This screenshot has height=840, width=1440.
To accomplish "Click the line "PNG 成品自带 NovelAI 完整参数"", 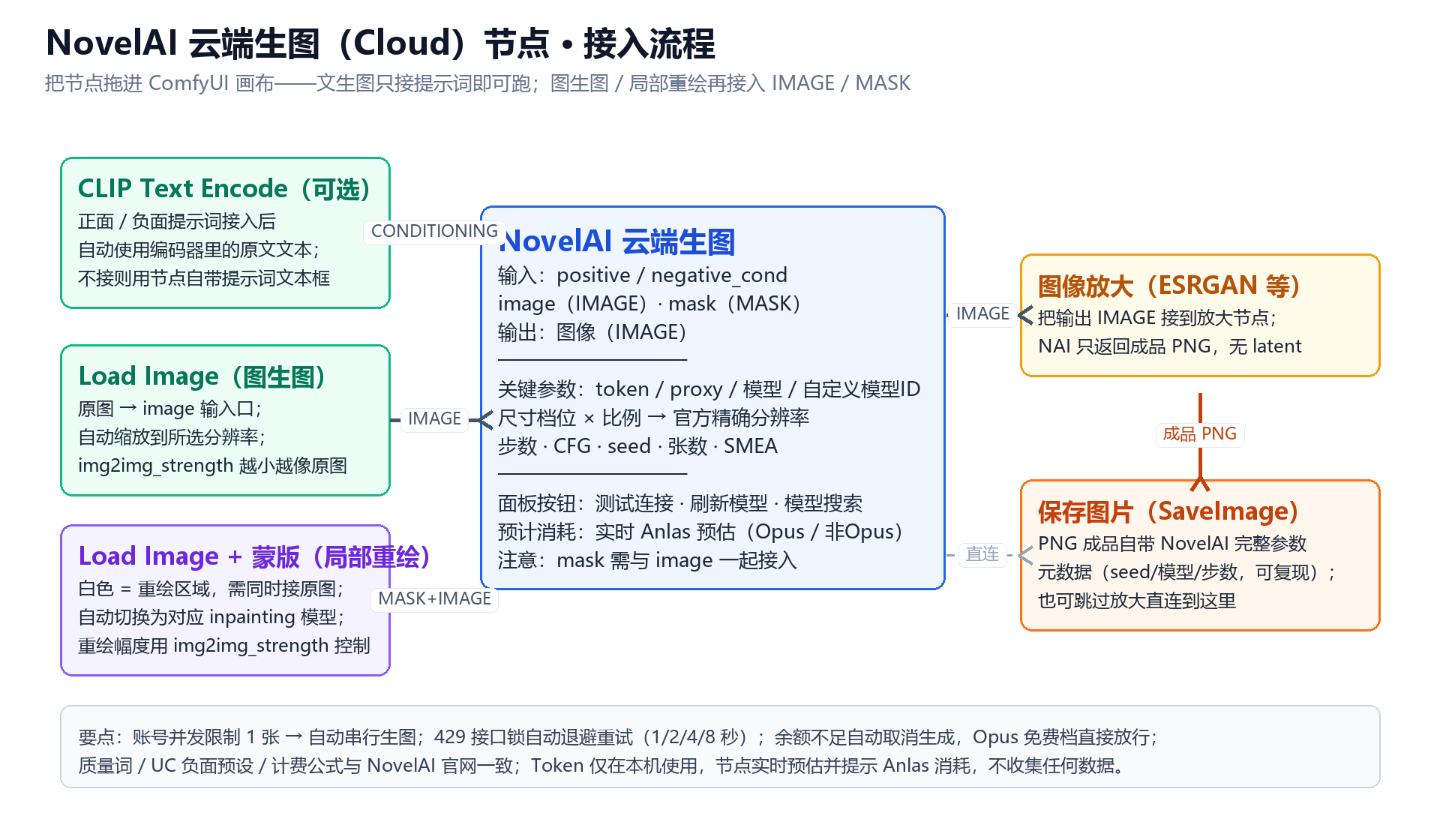I will [1173, 544].
